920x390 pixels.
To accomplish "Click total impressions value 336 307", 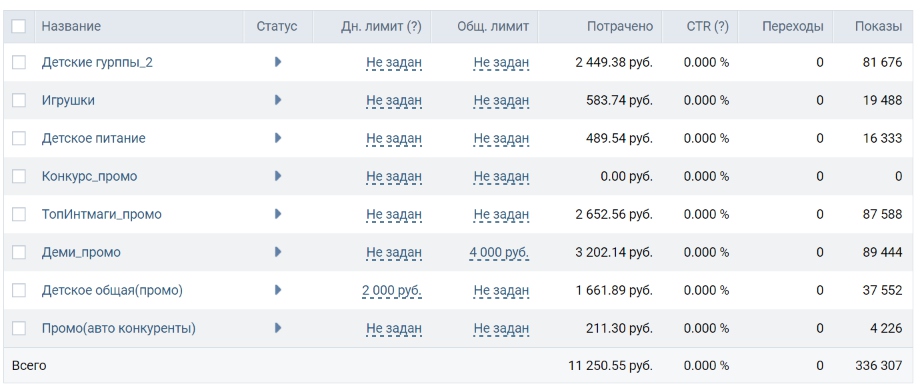I will click(879, 366).
